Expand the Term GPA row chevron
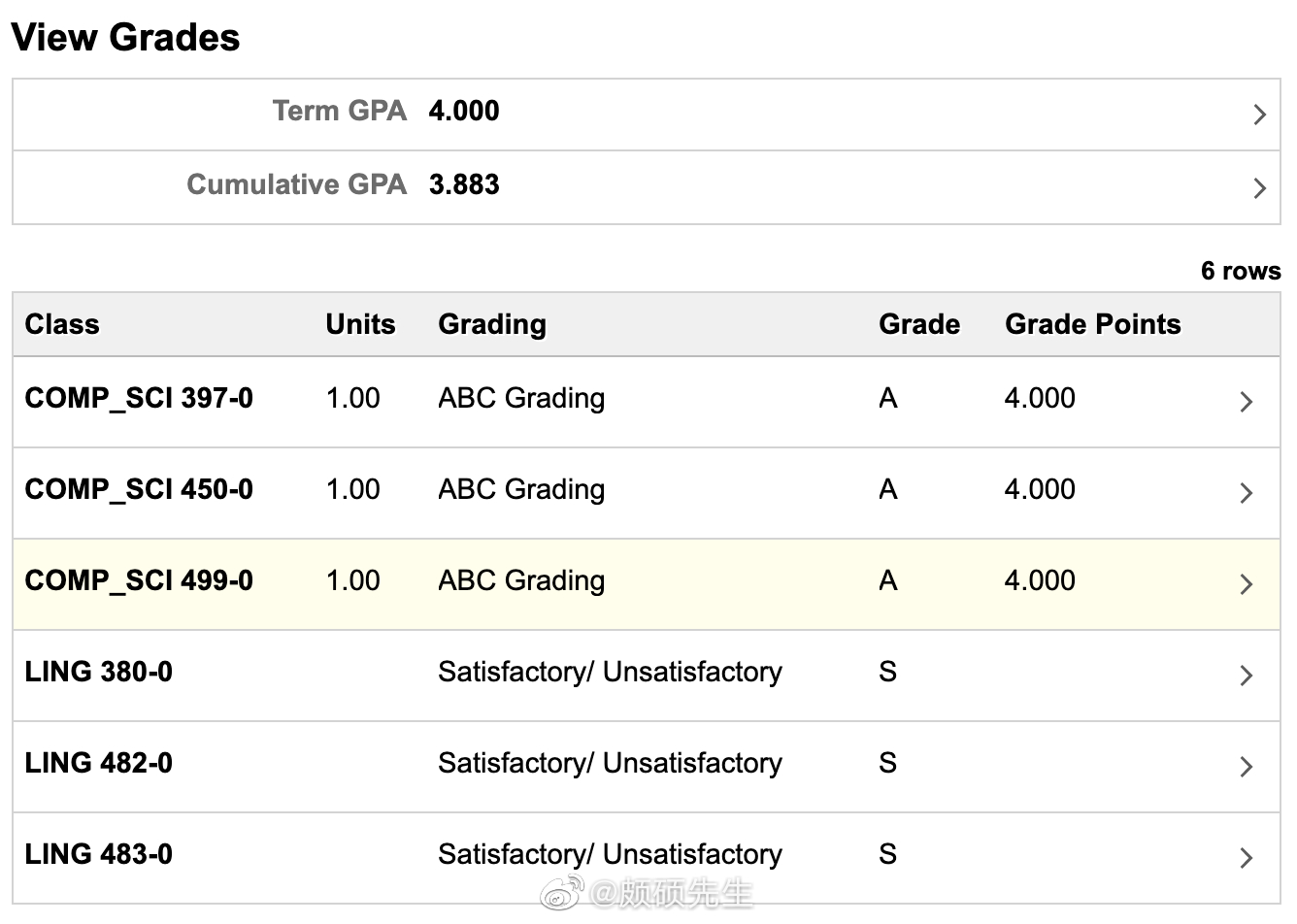 (1259, 115)
